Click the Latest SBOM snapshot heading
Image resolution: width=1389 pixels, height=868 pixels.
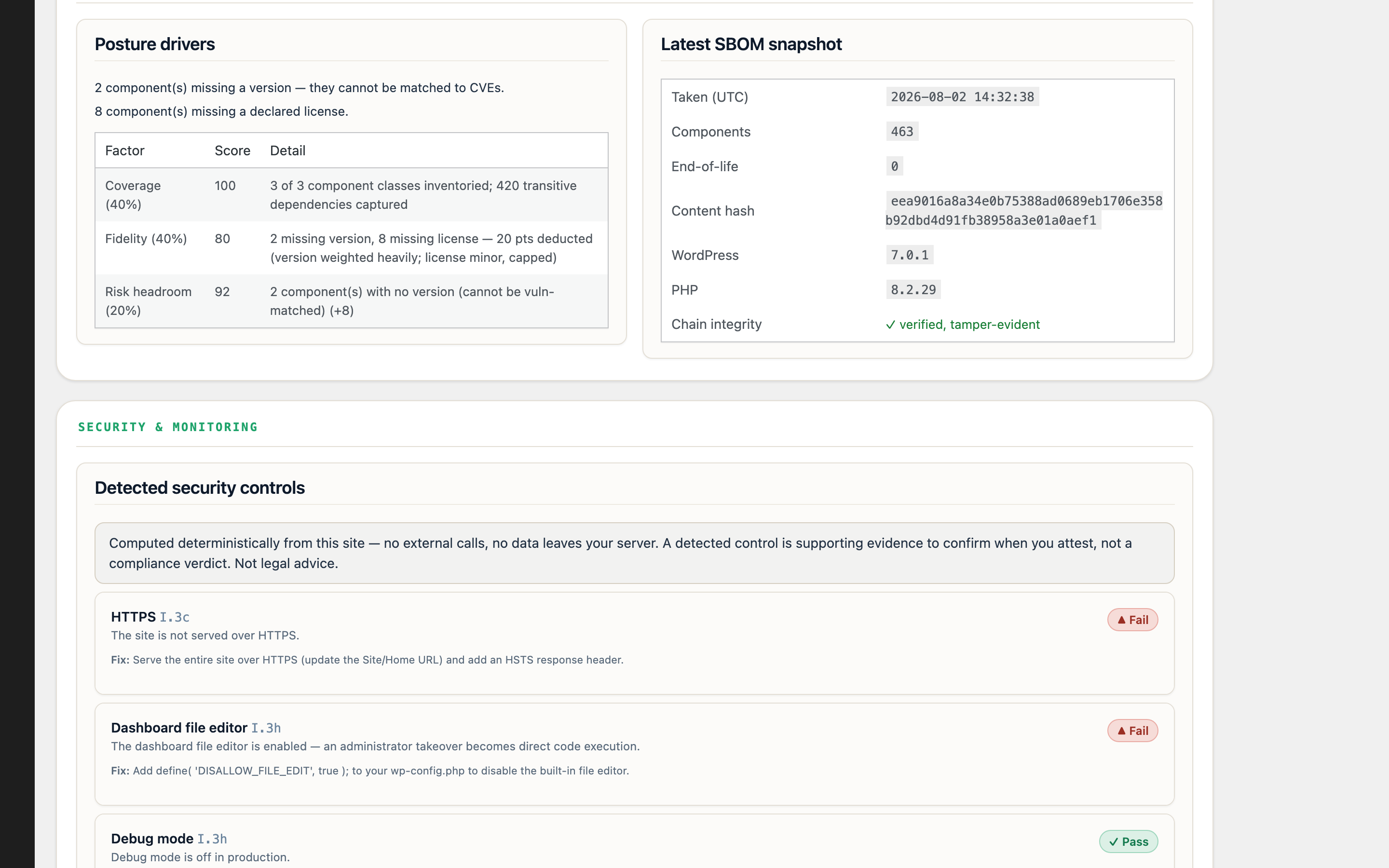pyautogui.click(x=751, y=44)
